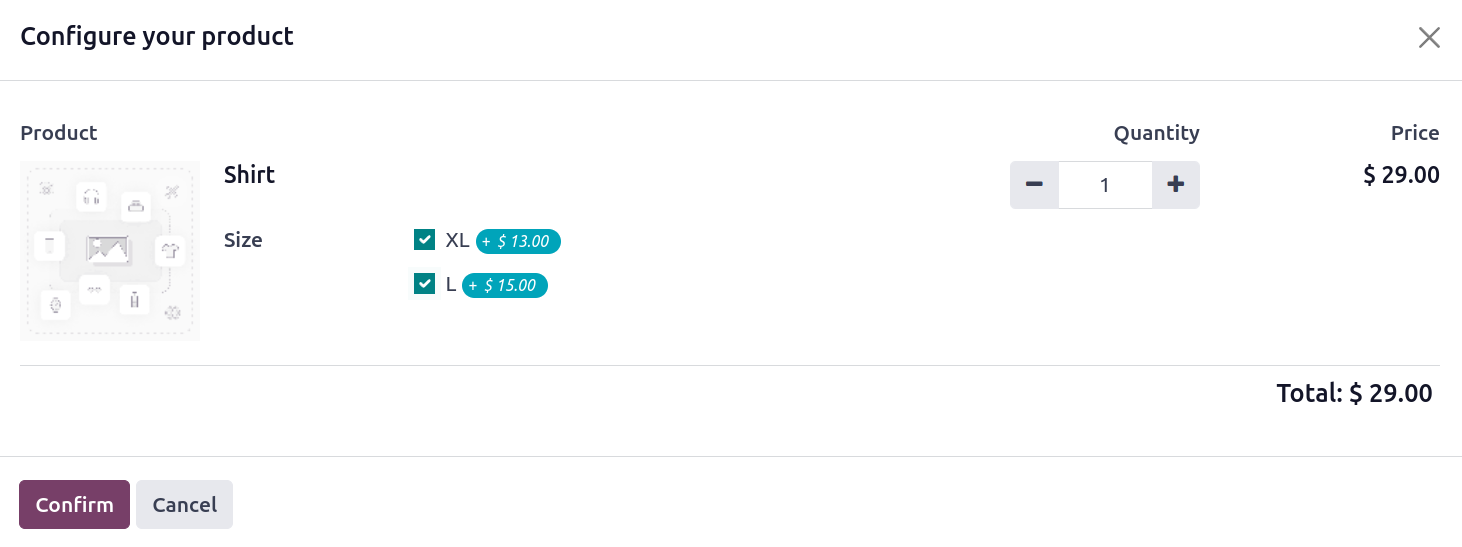Viewport: 1462px width, 547px height.
Task: Increase quantity with the plus icon
Action: (1176, 185)
